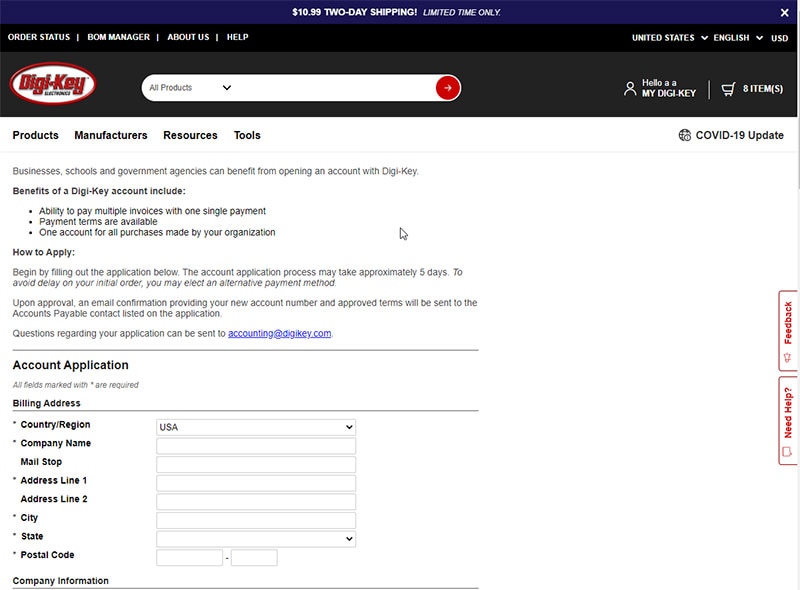Focus the Address Line 1 field

pyautogui.click(x=256, y=483)
